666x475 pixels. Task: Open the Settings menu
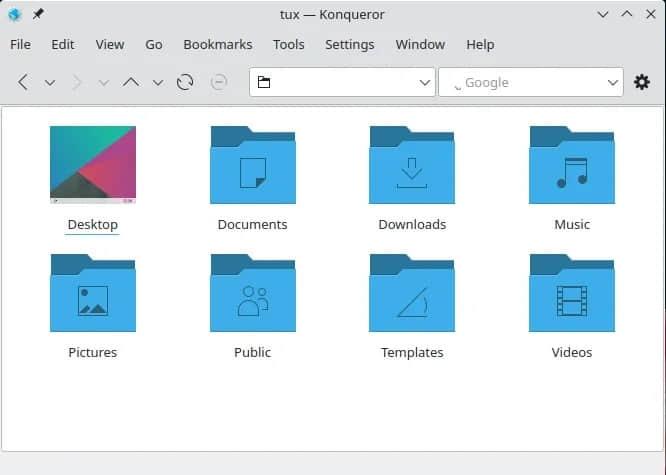click(x=349, y=44)
